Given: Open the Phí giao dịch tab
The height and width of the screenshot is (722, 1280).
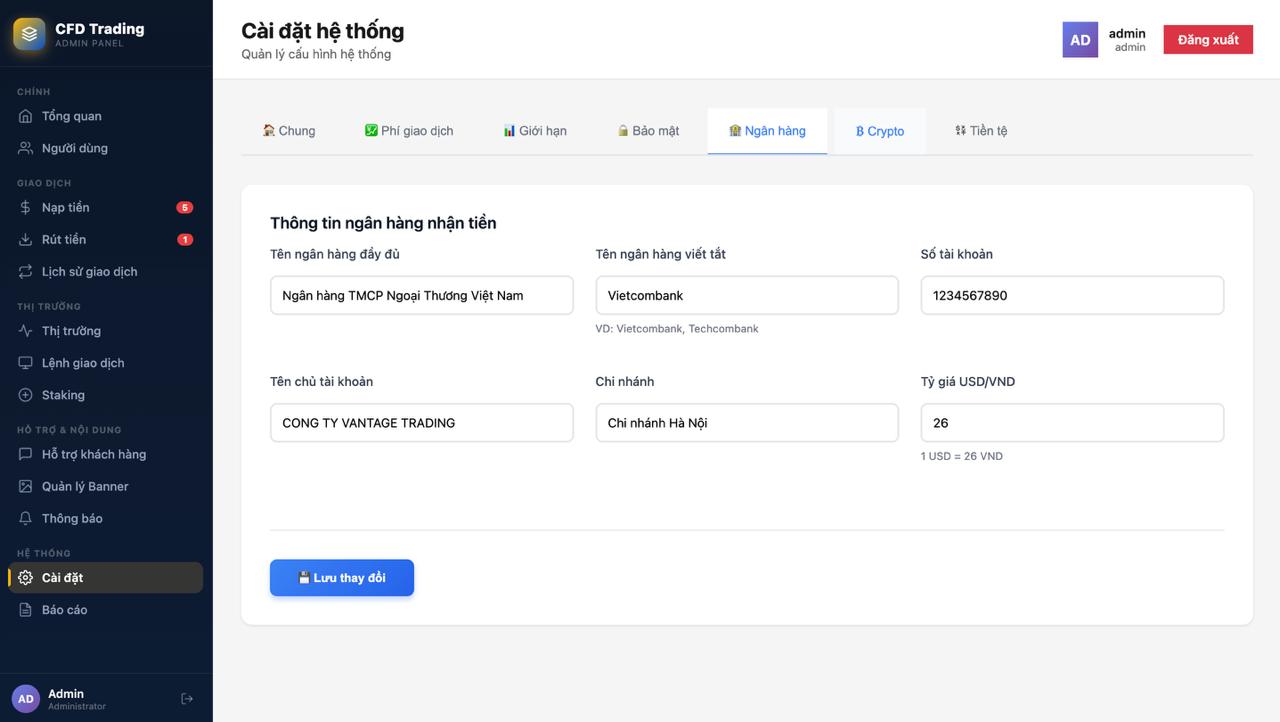Looking at the screenshot, I should pyautogui.click(x=409, y=130).
